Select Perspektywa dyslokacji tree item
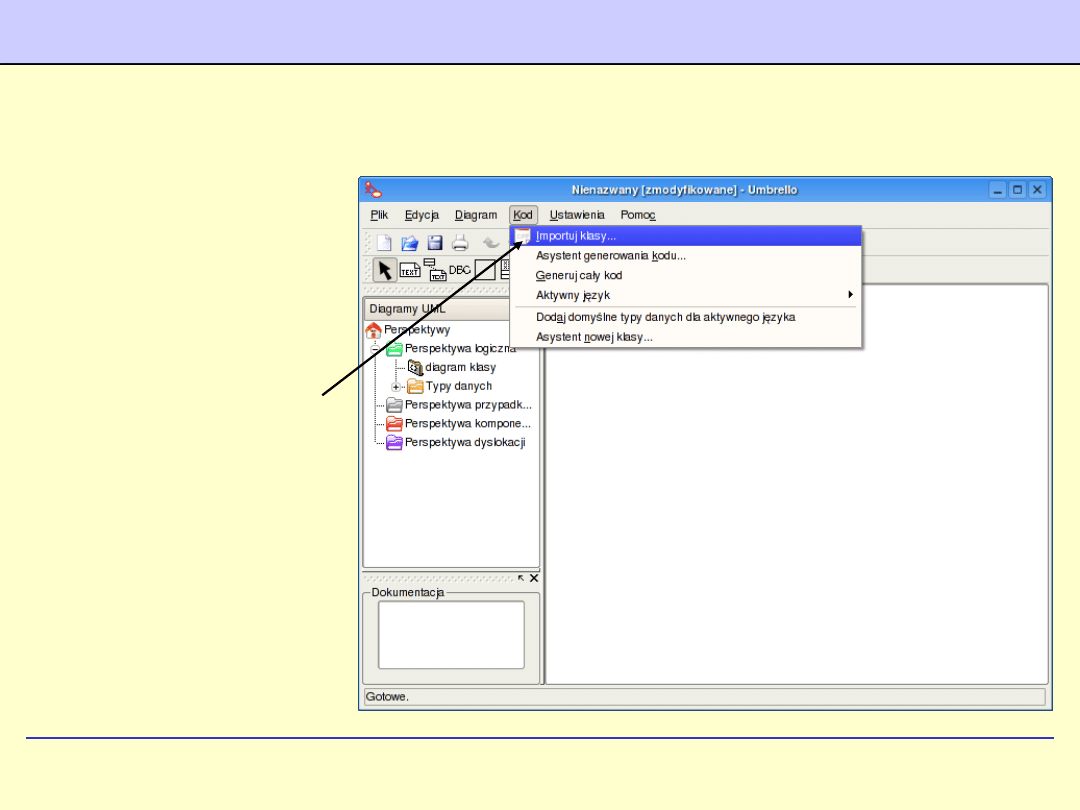 tap(464, 442)
